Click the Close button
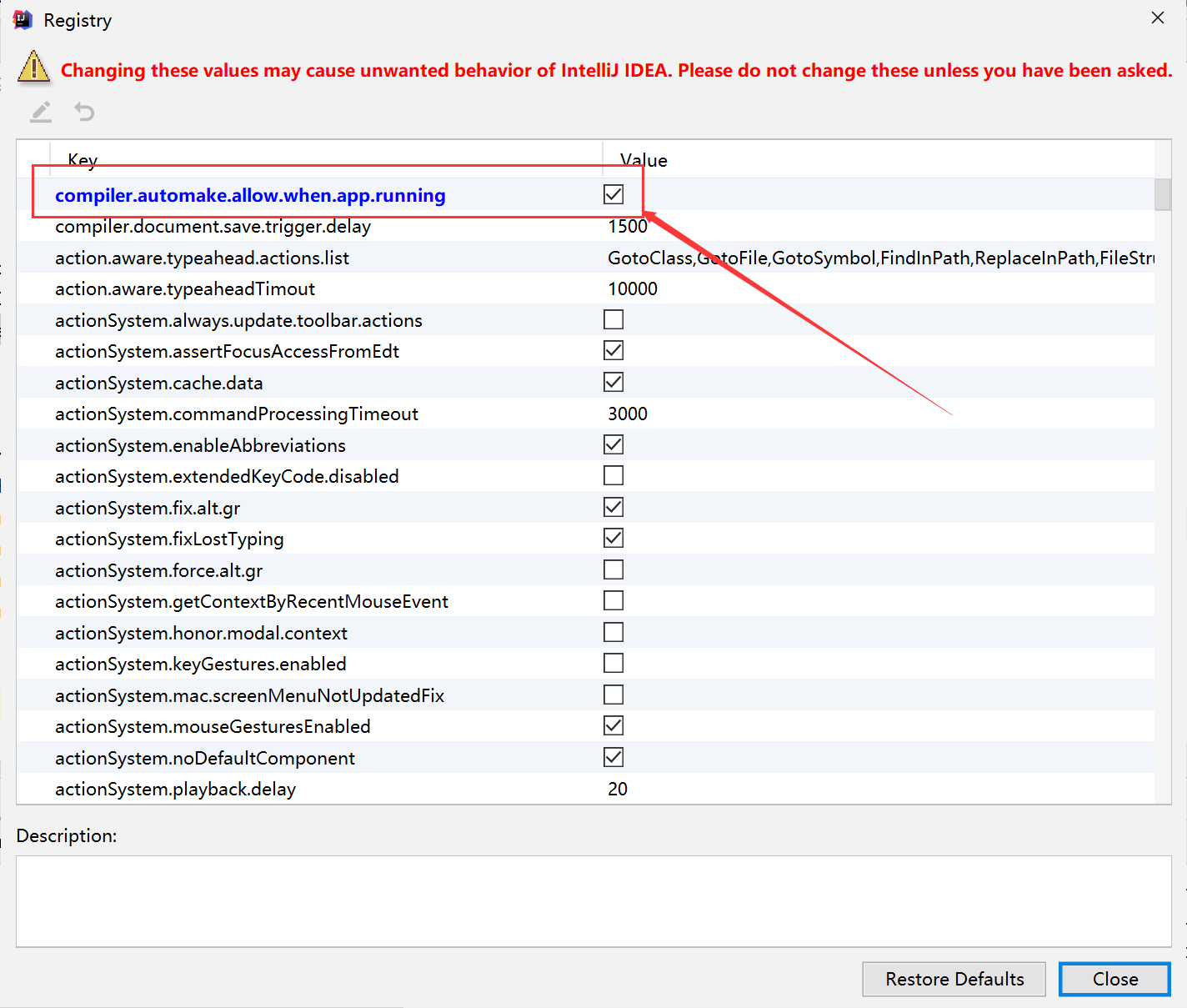Viewport: 1187px width, 1008px height. [1115, 979]
